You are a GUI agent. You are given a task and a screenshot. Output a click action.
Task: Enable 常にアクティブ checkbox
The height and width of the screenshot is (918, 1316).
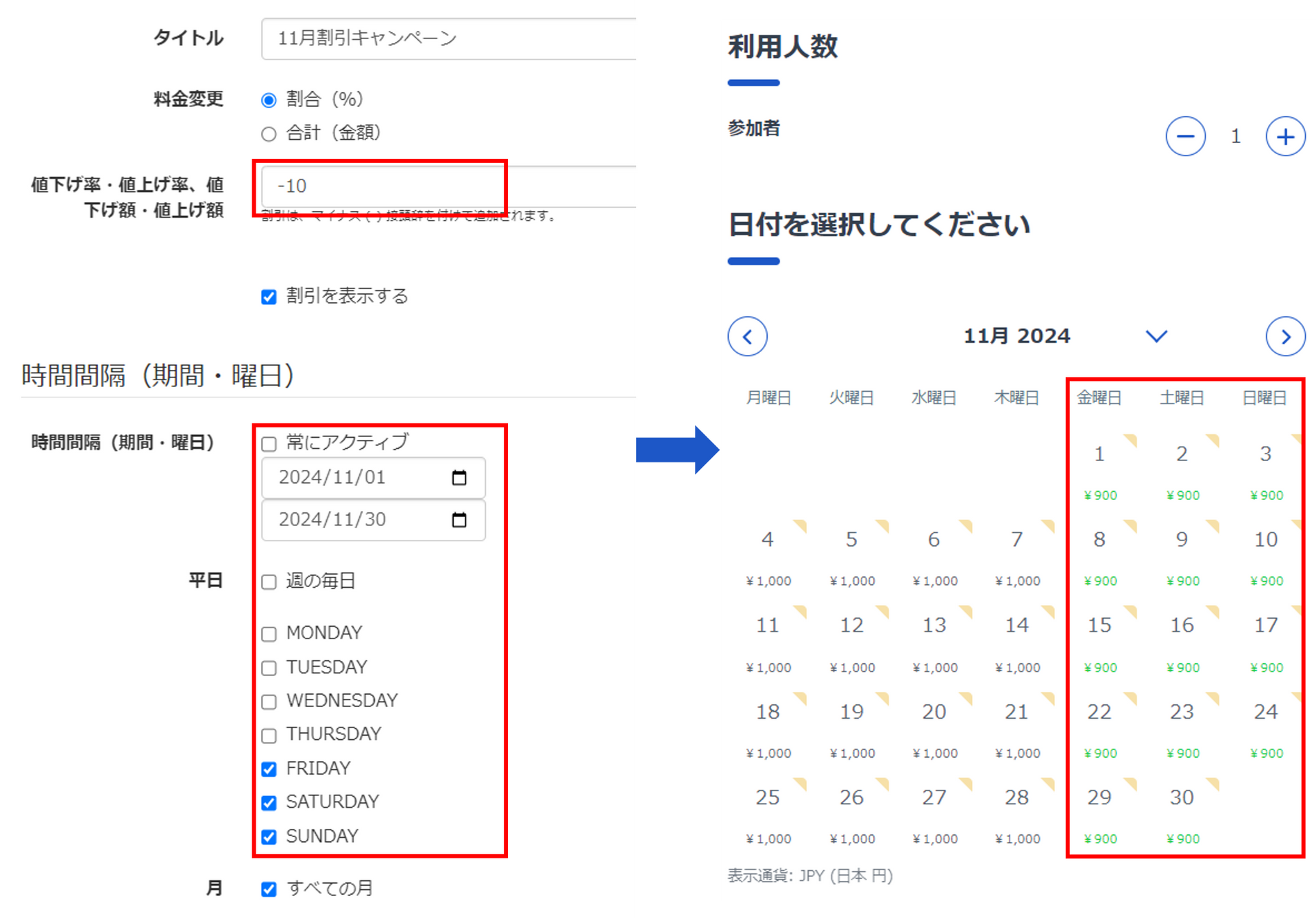269,444
